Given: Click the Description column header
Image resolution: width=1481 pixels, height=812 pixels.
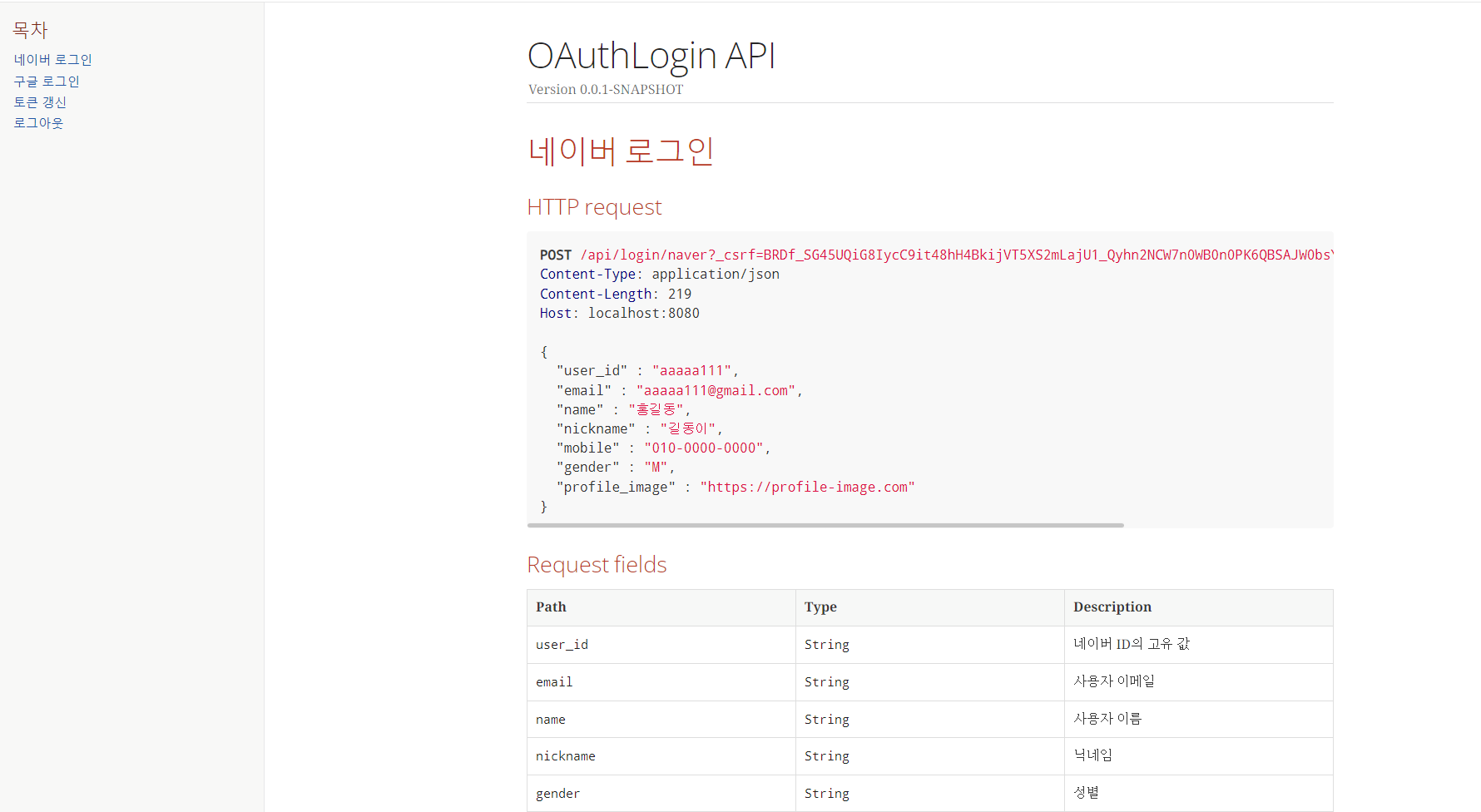Looking at the screenshot, I should (x=1199, y=607).
